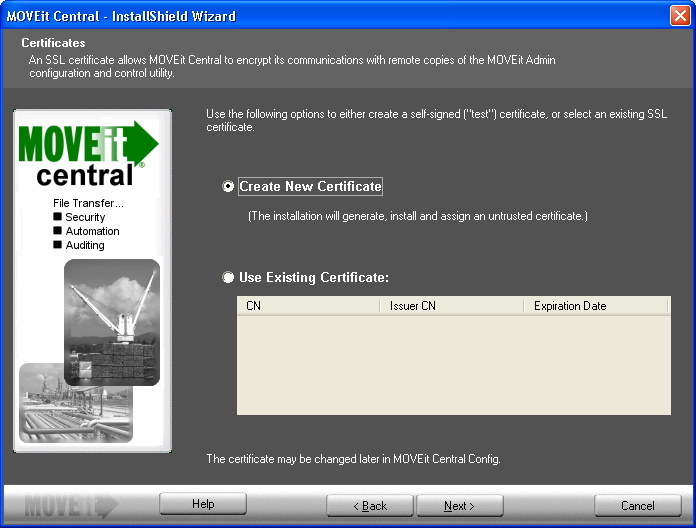Click the MOVEit central logo image
This screenshot has height=528, width=696.
tap(88, 154)
